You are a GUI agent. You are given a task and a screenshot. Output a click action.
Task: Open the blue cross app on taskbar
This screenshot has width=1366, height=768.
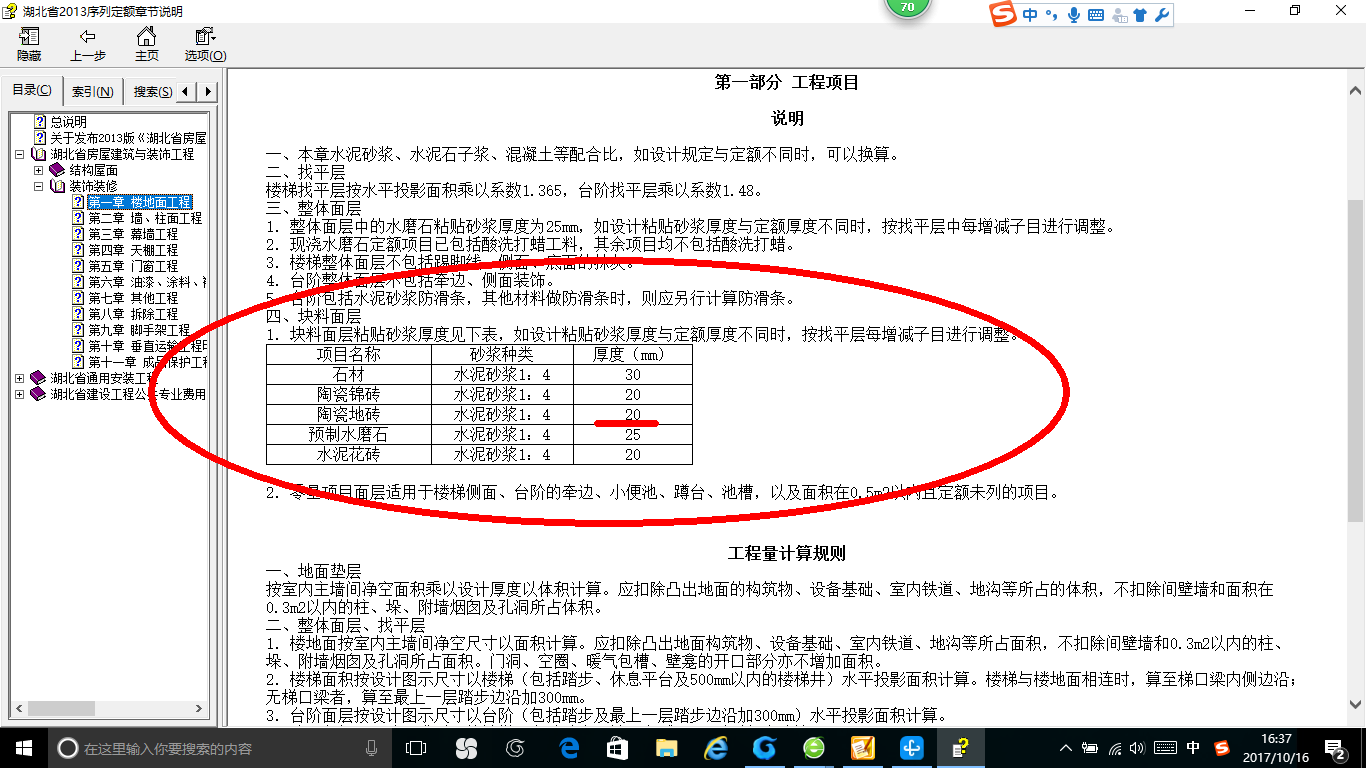911,747
